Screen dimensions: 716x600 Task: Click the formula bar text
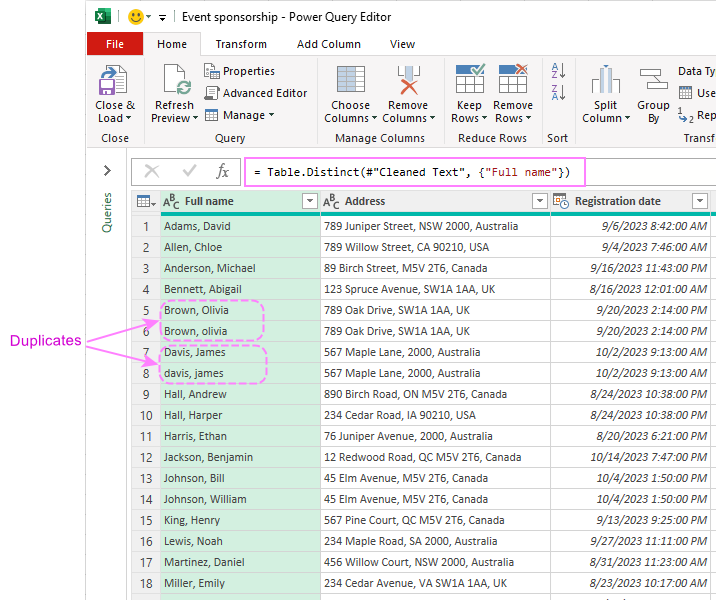click(x=412, y=172)
